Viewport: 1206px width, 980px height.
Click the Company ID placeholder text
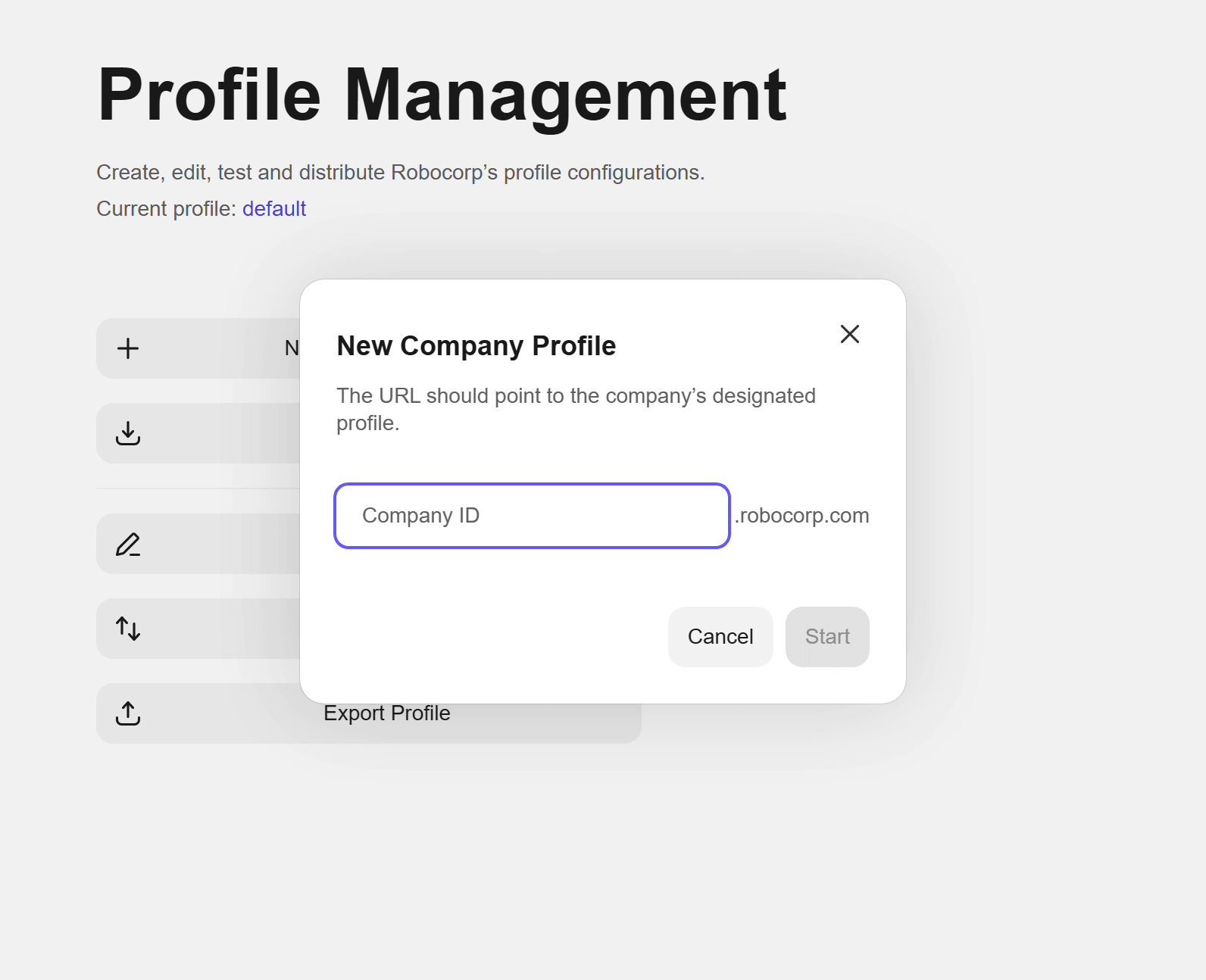pyautogui.click(x=421, y=516)
